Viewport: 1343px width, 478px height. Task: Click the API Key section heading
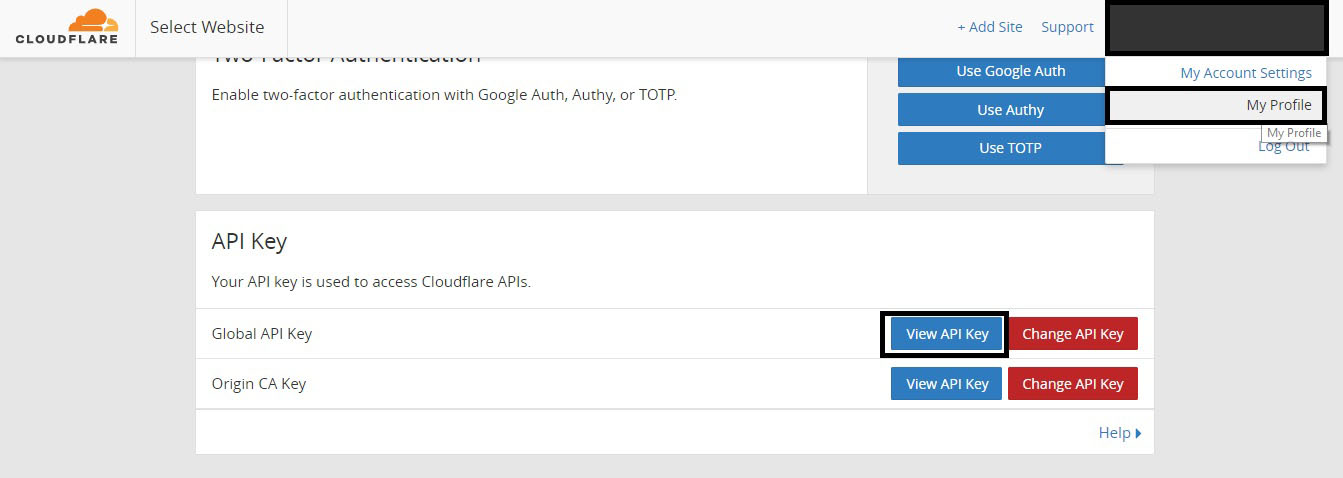pos(249,241)
